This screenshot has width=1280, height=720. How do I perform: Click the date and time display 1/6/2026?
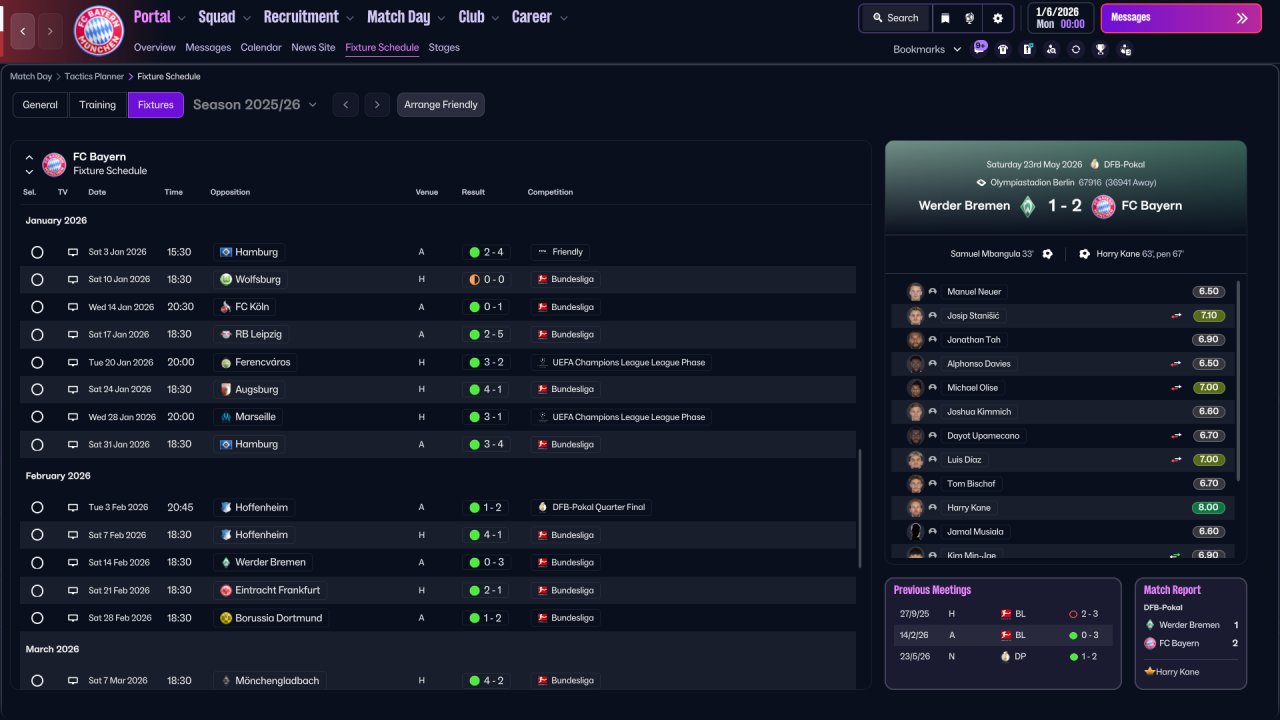pos(1060,18)
